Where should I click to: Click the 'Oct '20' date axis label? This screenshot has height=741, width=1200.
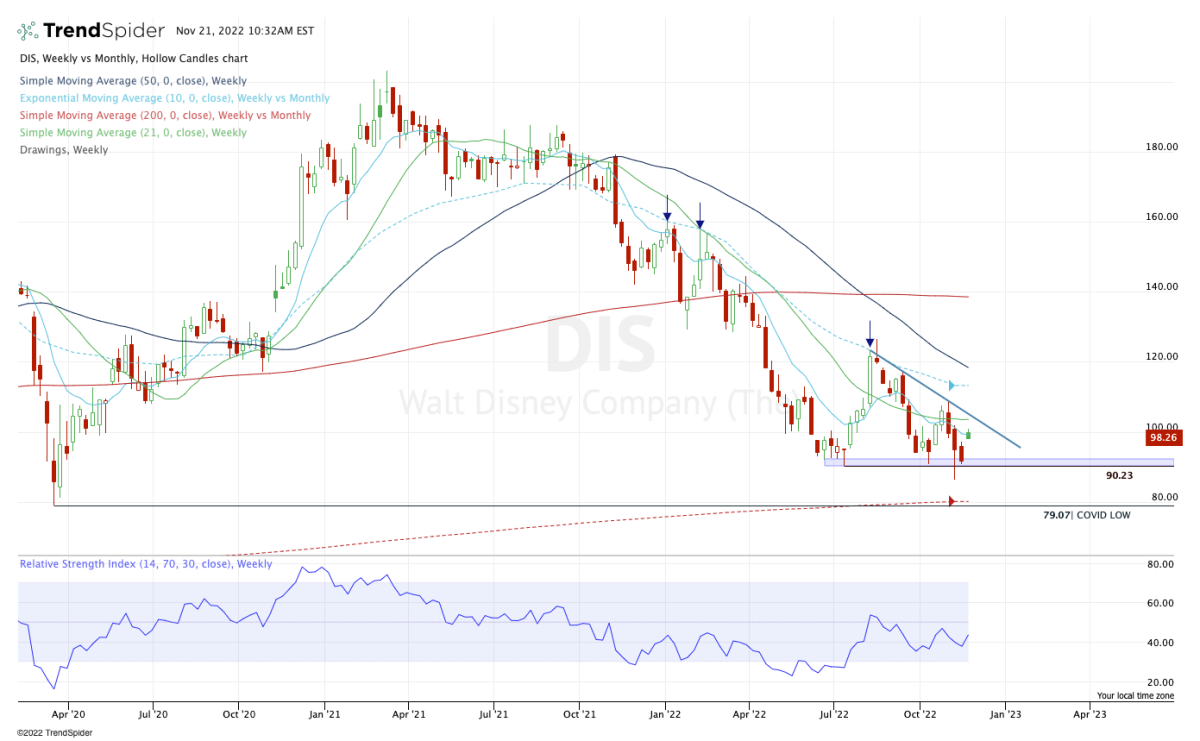[238, 716]
